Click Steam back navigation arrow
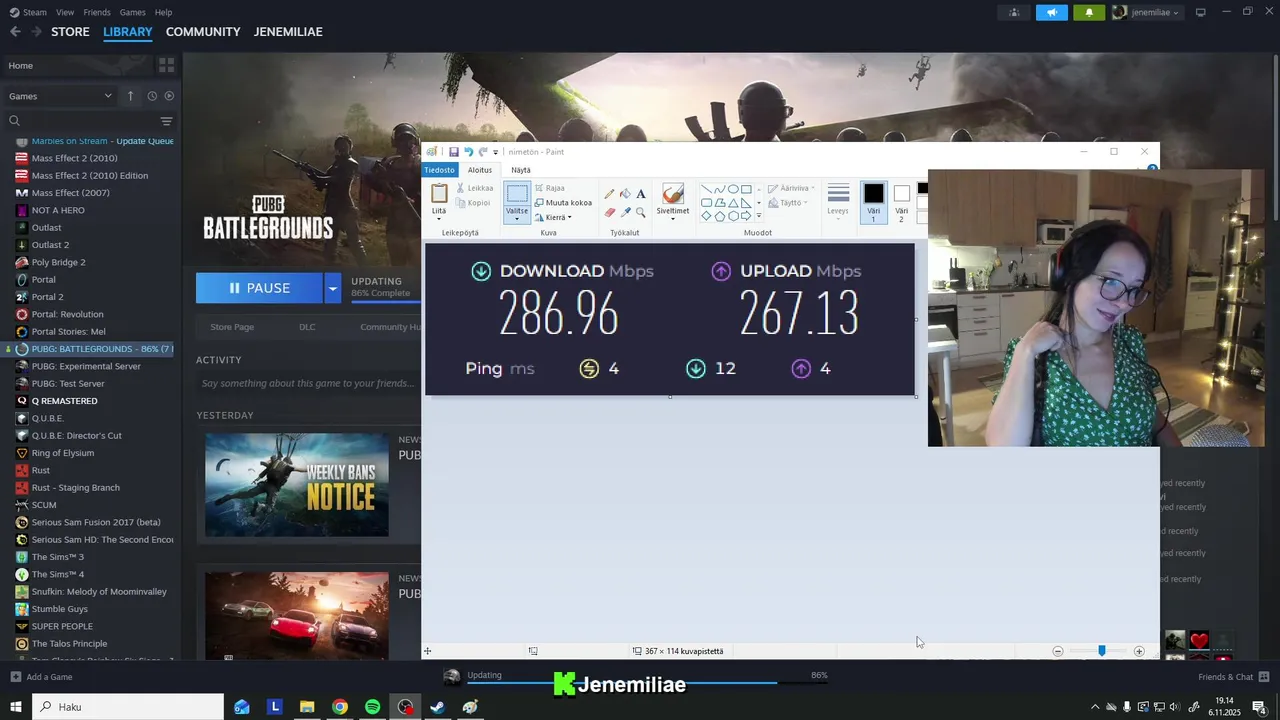Viewport: 1280px width, 720px height. pos(15,32)
